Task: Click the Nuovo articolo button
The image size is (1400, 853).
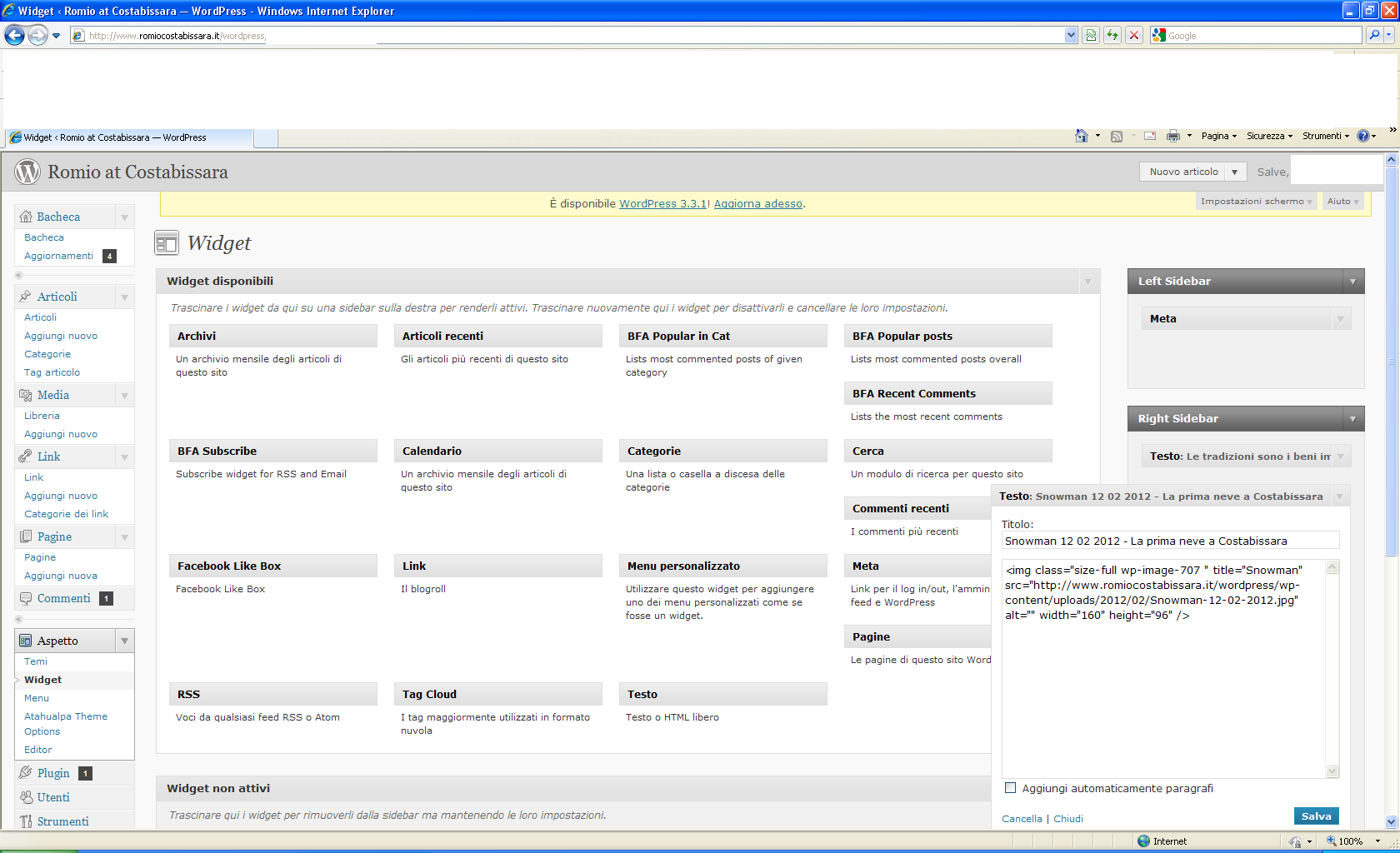Action: (1183, 172)
